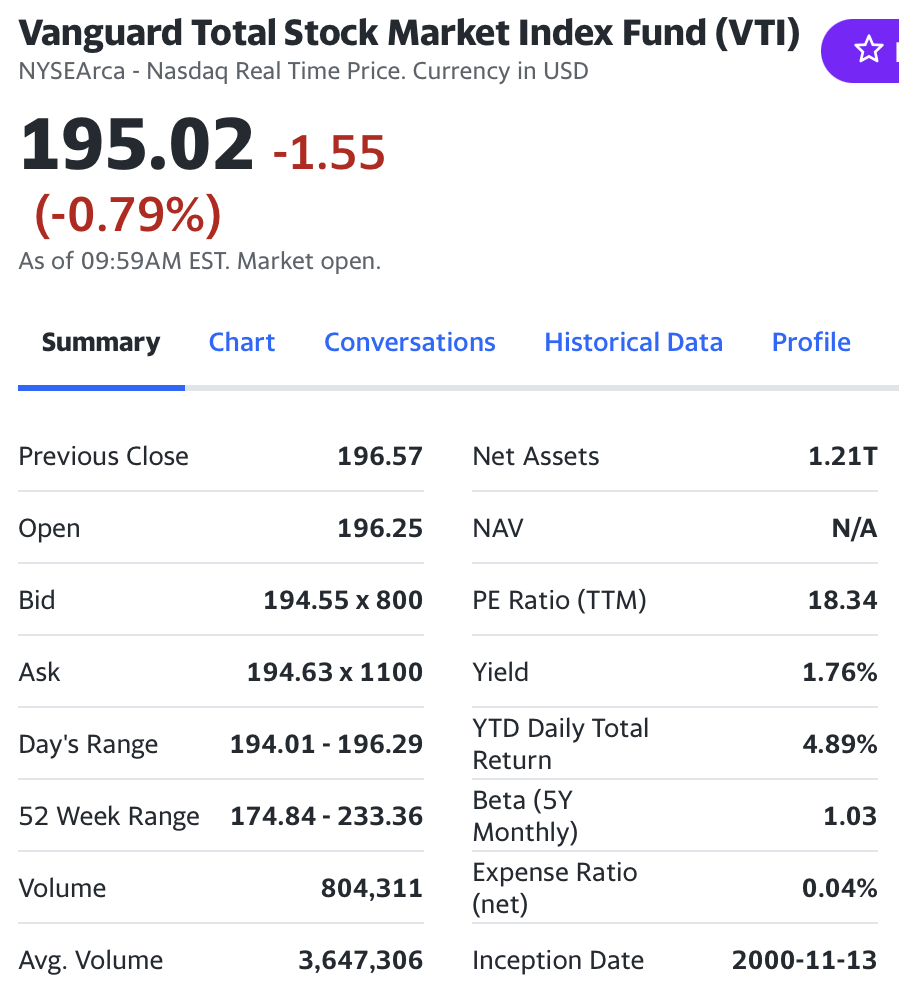Image resolution: width=899 pixels, height=997 pixels.
Task: Click the Inception Date 2000-11-13
Action: click(804, 960)
